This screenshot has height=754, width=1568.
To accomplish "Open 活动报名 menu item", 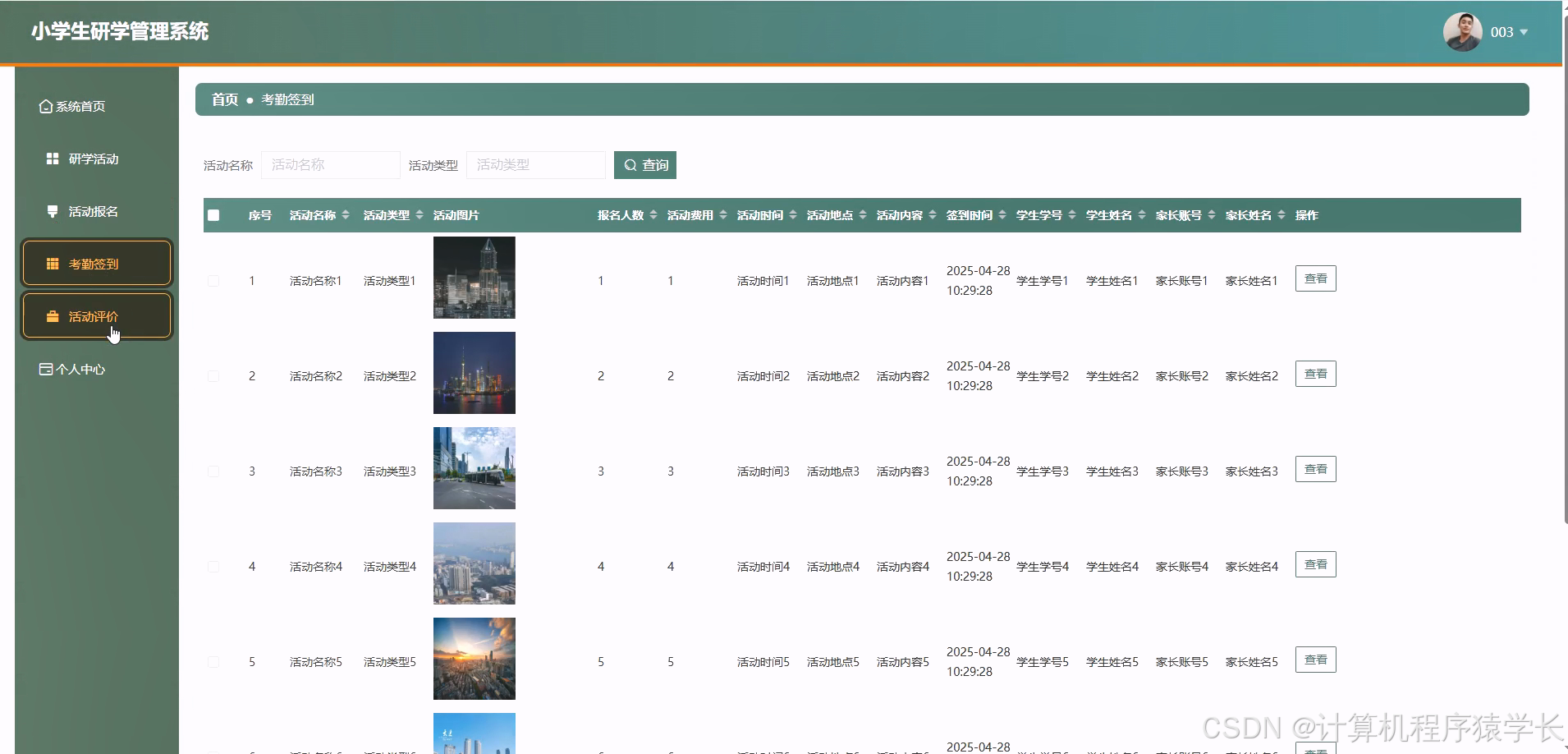I will pyautogui.click(x=97, y=211).
